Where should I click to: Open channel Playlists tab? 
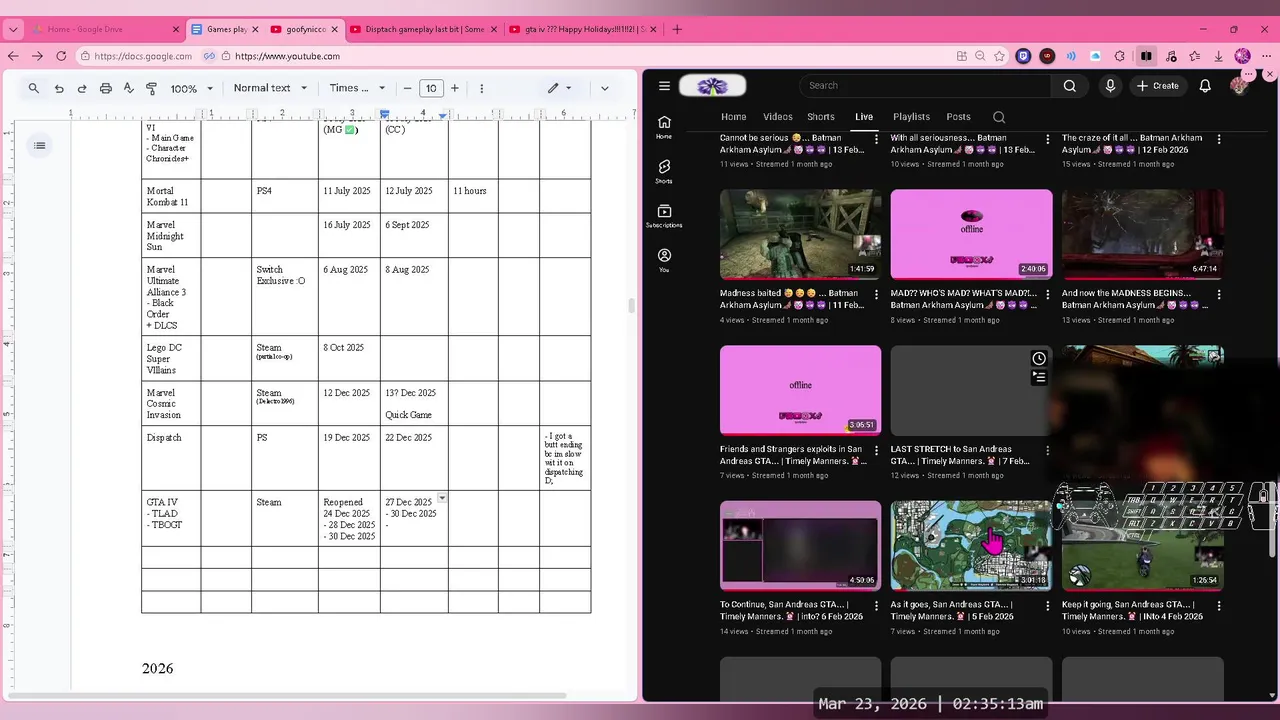point(911,117)
